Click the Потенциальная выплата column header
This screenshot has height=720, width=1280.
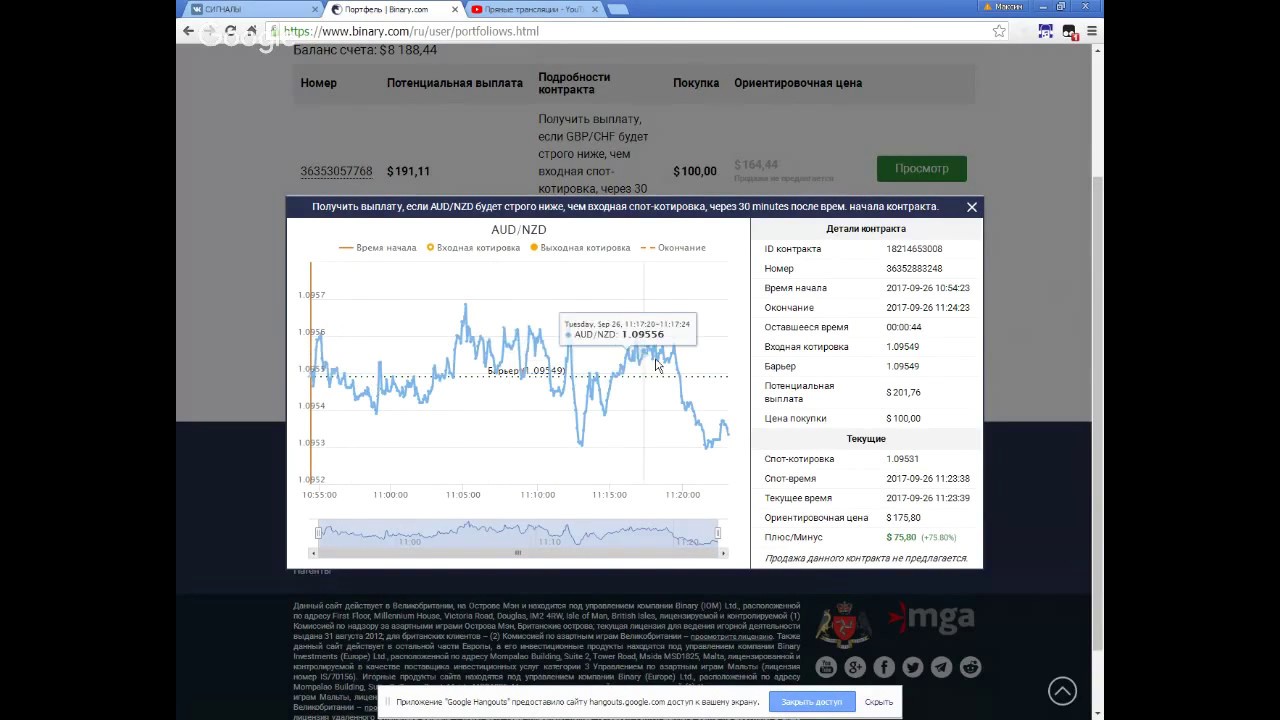point(455,83)
